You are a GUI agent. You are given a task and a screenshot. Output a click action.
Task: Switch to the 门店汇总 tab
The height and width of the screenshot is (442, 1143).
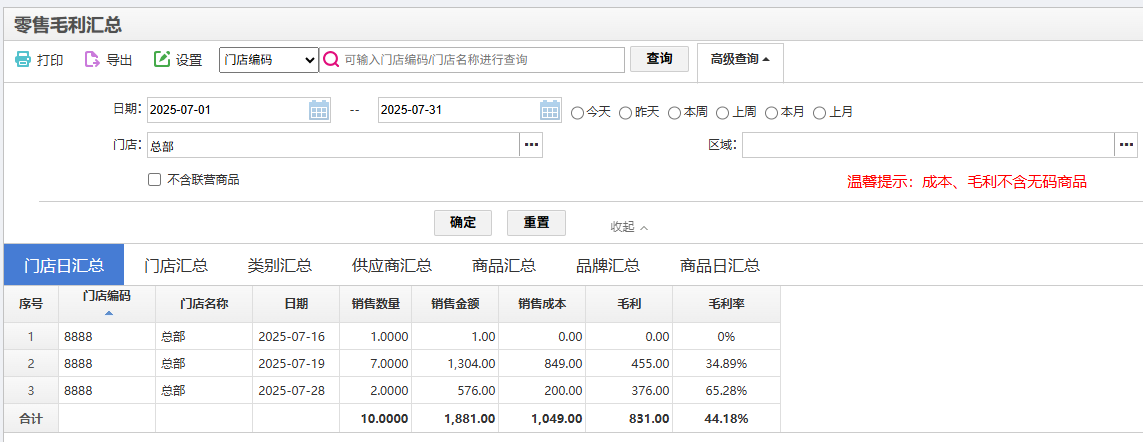point(176,265)
